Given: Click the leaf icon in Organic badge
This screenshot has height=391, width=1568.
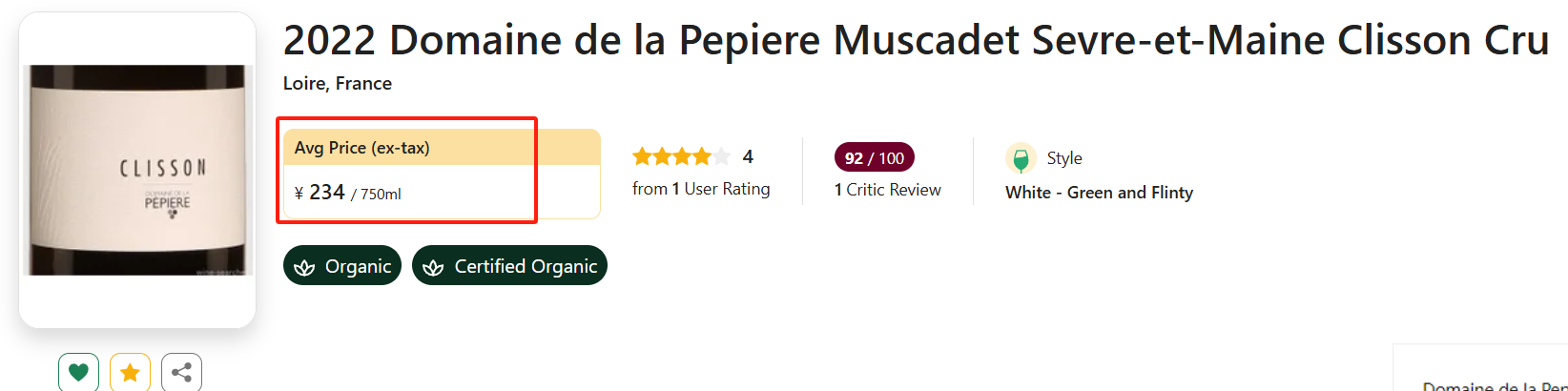Looking at the screenshot, I should [x=305, y=267].
